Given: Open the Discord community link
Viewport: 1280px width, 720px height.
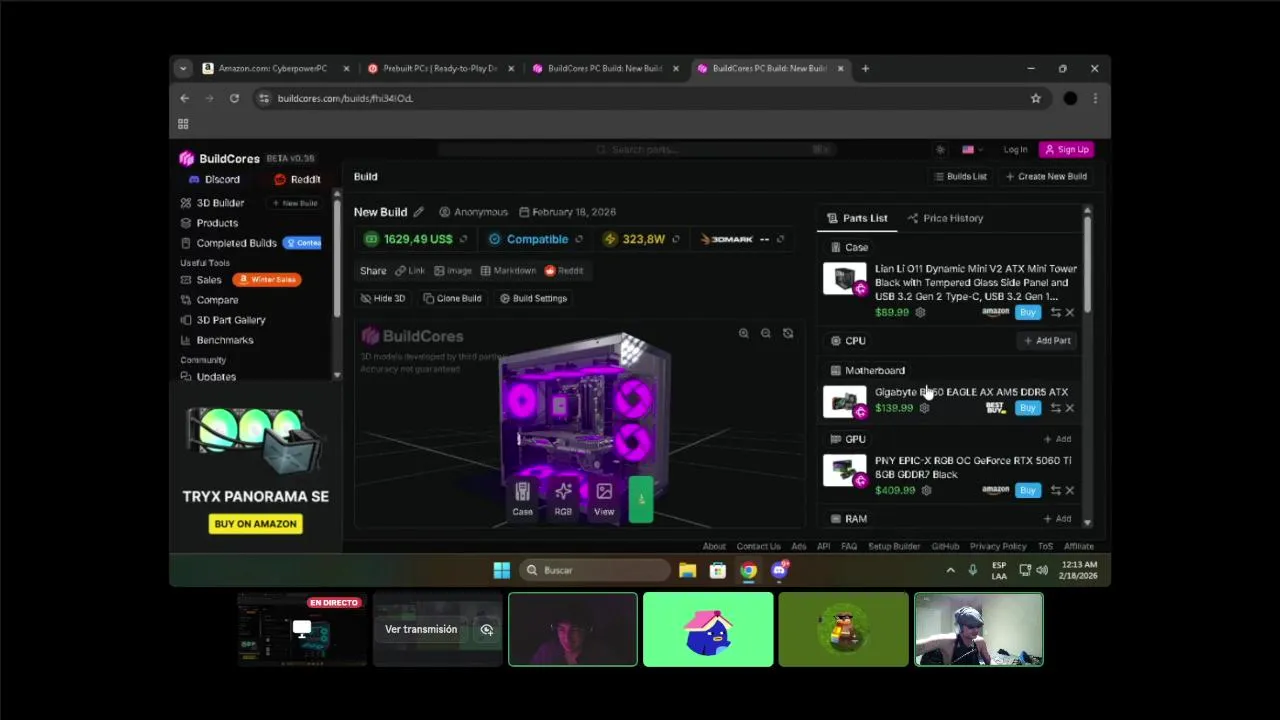Looking at the screenshot, I should pos(214,180).
